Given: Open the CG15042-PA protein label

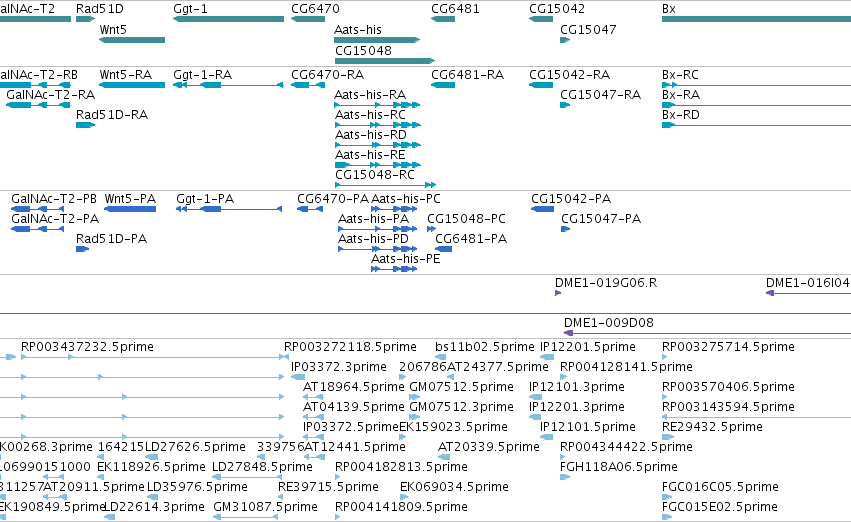Looking at the screenshot, I should coord(571,199).
